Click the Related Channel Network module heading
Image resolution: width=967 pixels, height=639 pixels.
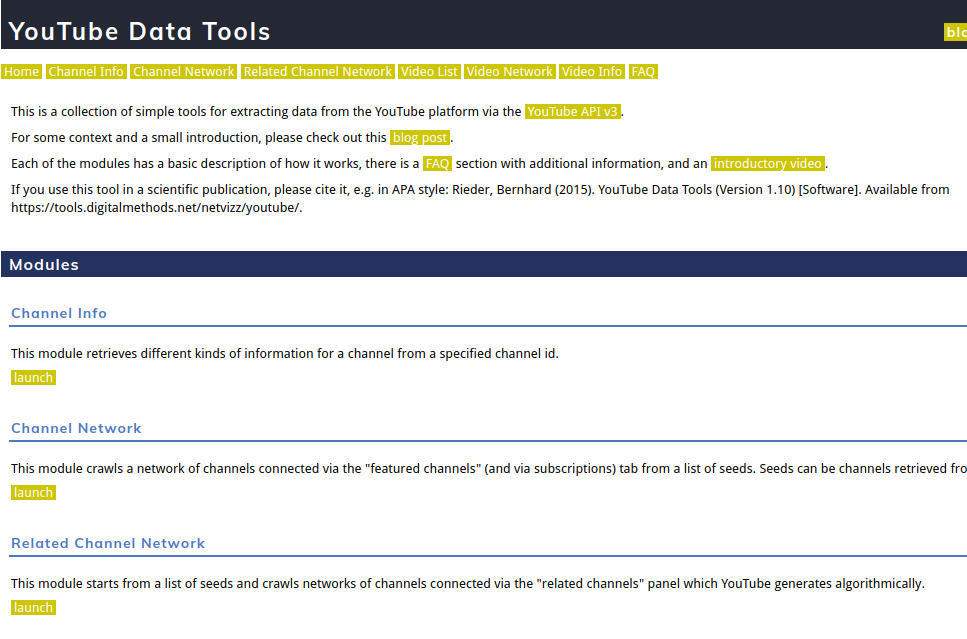coord(108,543)
